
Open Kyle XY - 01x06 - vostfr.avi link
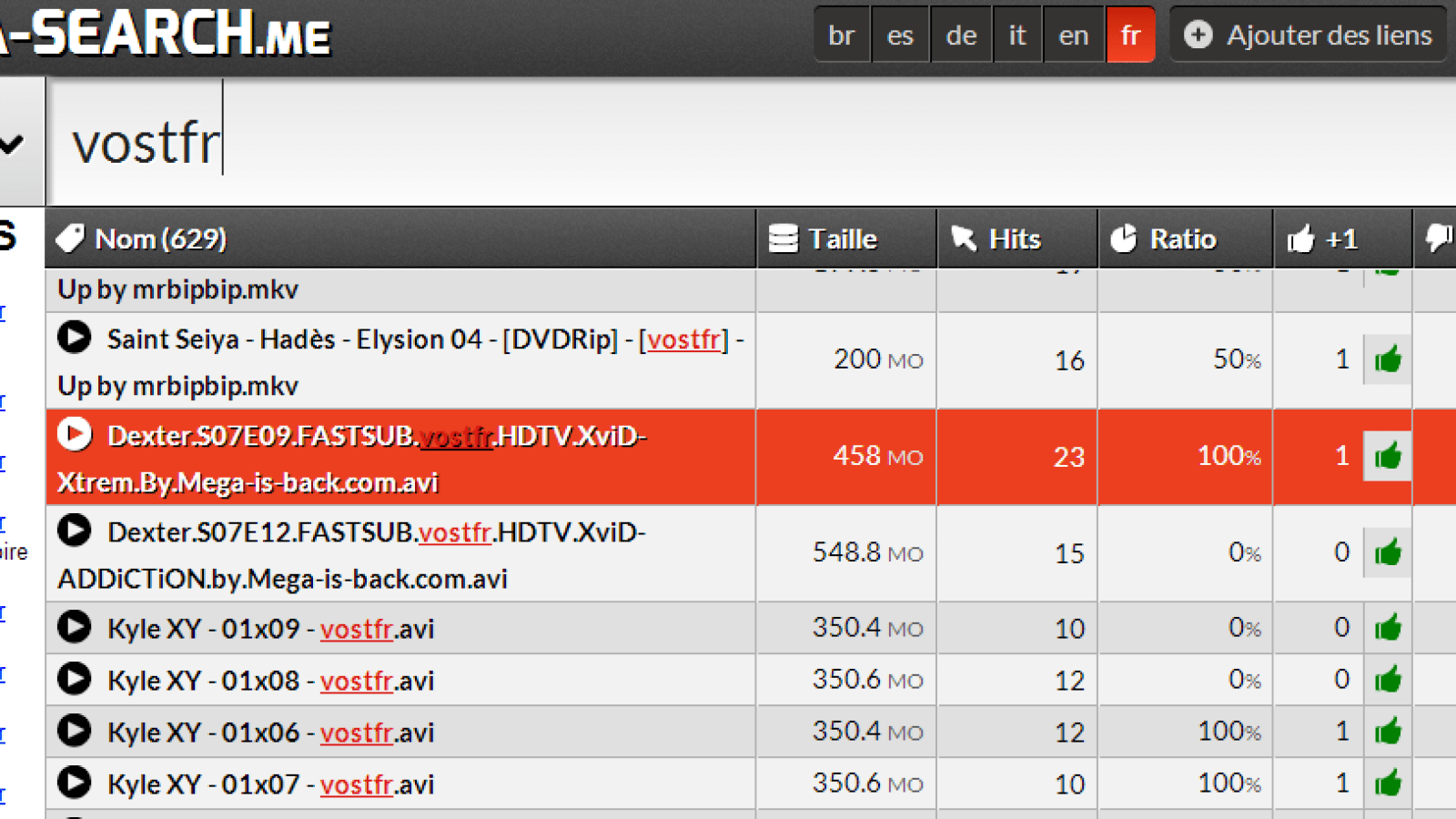click(270, 733)
